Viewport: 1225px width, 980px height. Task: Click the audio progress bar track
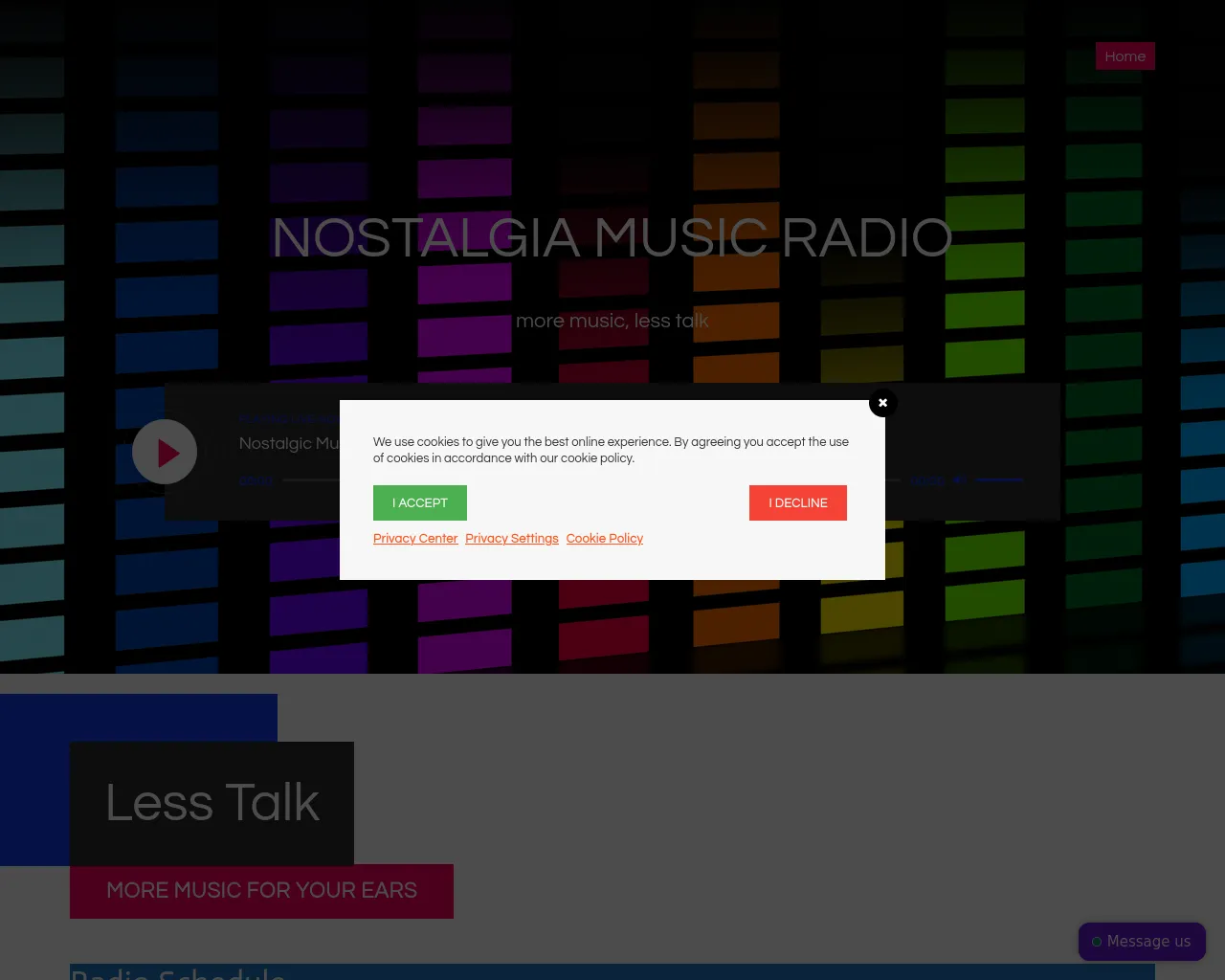pos(311,480)
